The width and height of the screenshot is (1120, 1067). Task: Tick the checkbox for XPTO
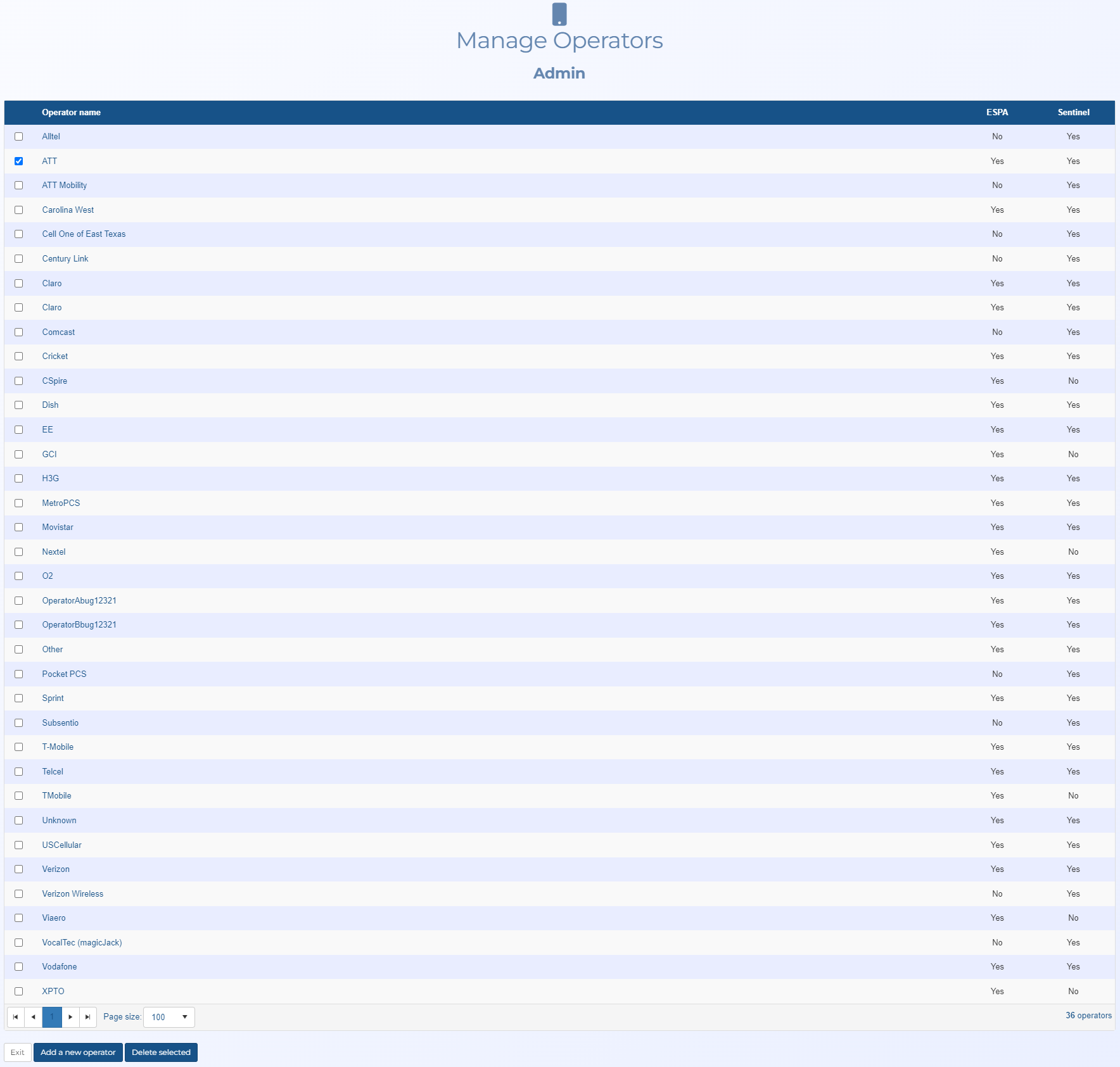click(x=19, y=992)
